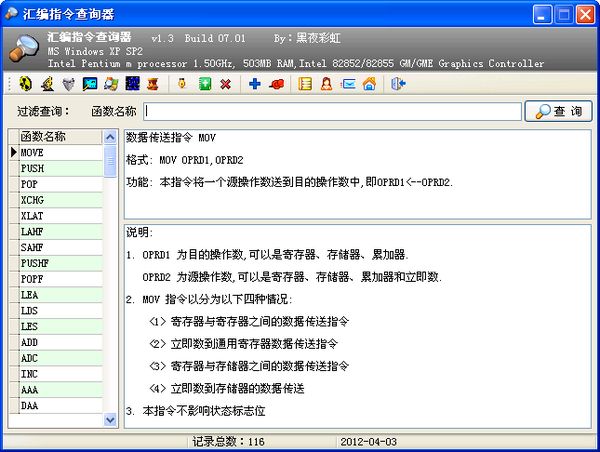Image resolution: width=600 pixels, height=452 pixels.
Task: Click the yellow-black radiation toolbar icon
Action: pos(26,83)
